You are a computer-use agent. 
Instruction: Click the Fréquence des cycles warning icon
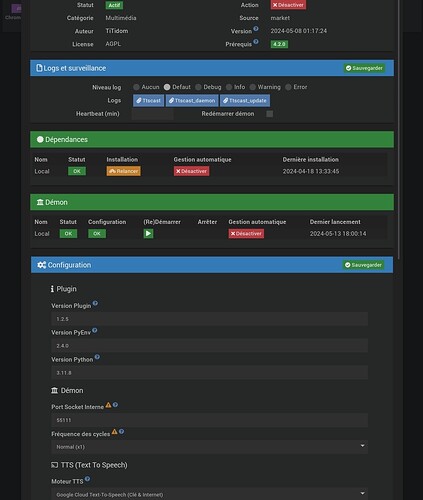pos(114,431)
